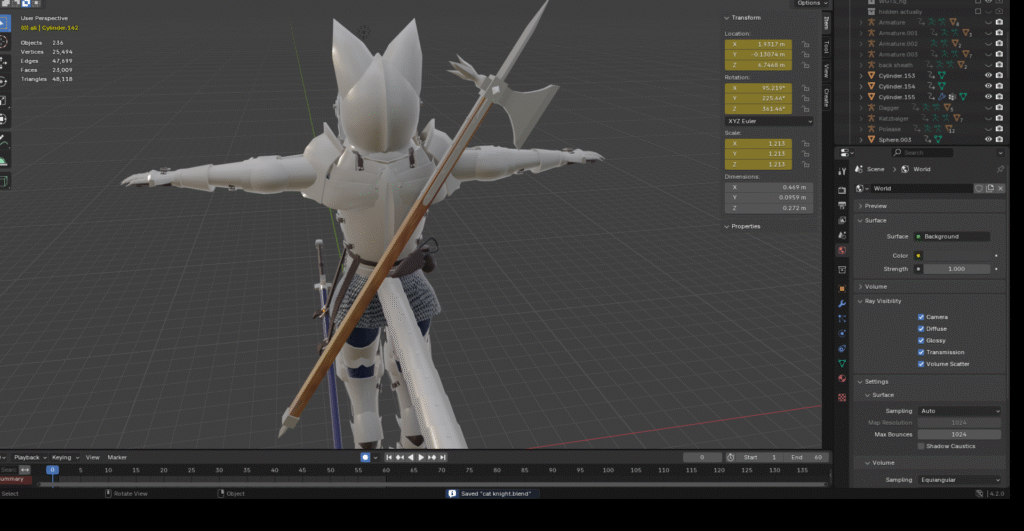Open the Object Data green triangle tab
1024x531 pixels.
click(842, 363)
